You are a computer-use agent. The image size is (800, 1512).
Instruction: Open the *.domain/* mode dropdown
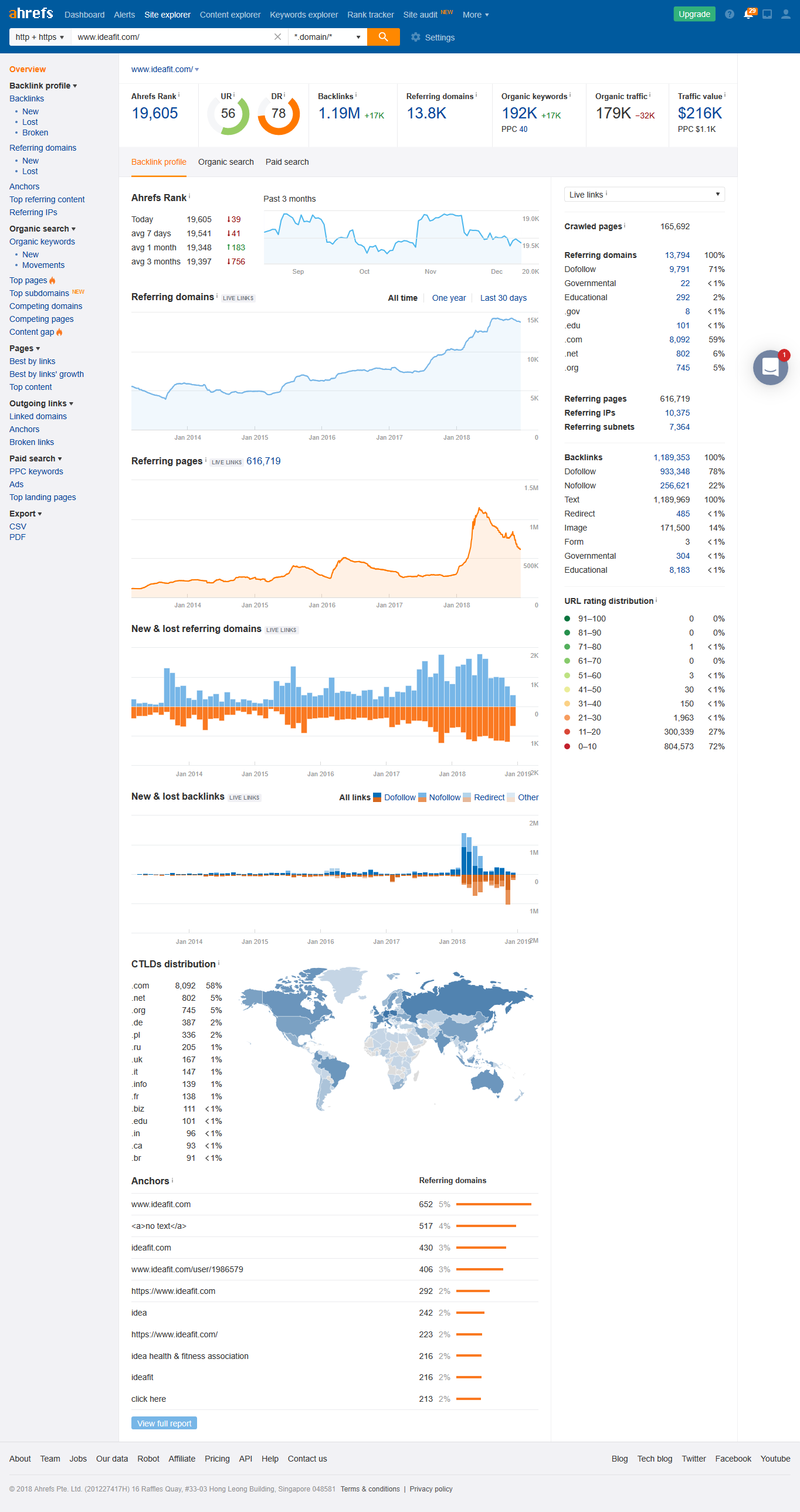point(327,37)
